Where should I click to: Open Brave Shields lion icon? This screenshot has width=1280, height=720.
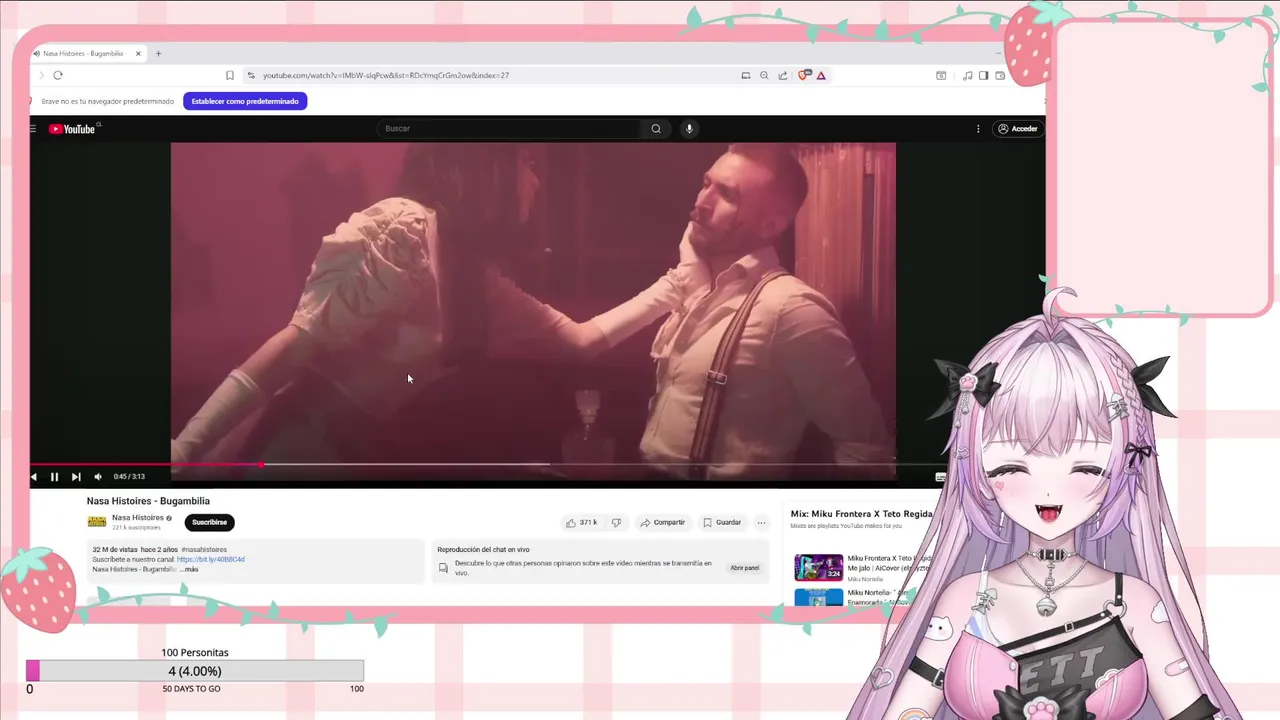pos(803,75)
